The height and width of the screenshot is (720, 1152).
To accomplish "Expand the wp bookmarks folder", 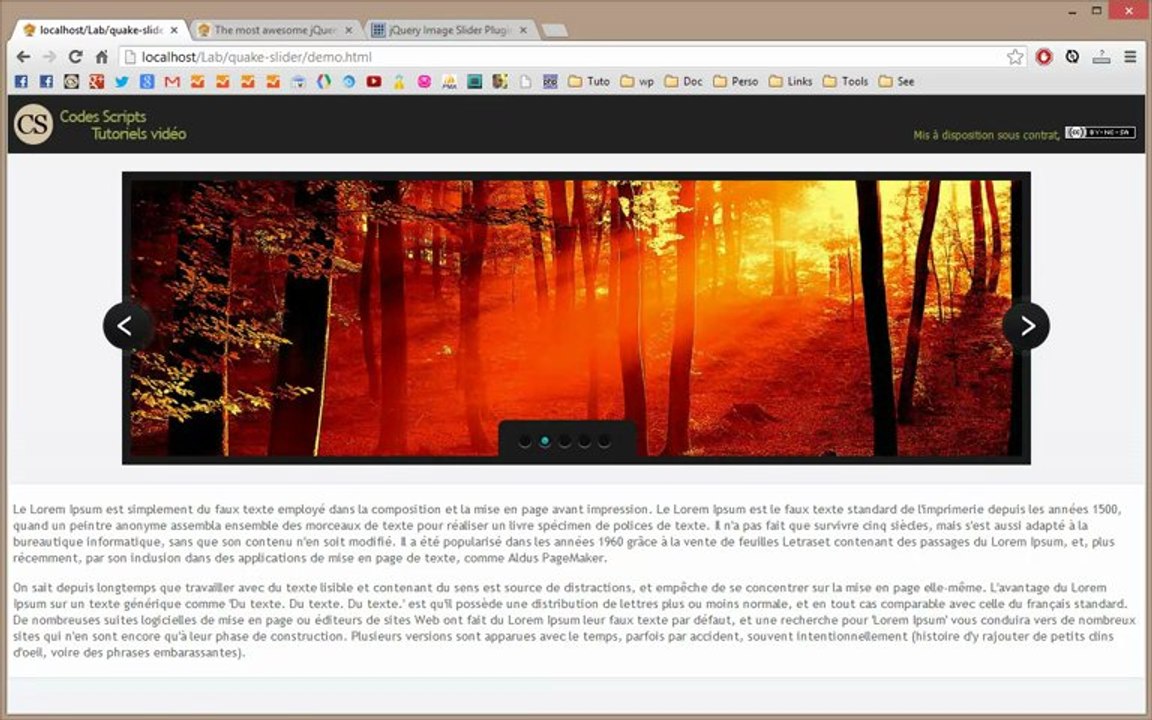I will [x=637, y=82].
